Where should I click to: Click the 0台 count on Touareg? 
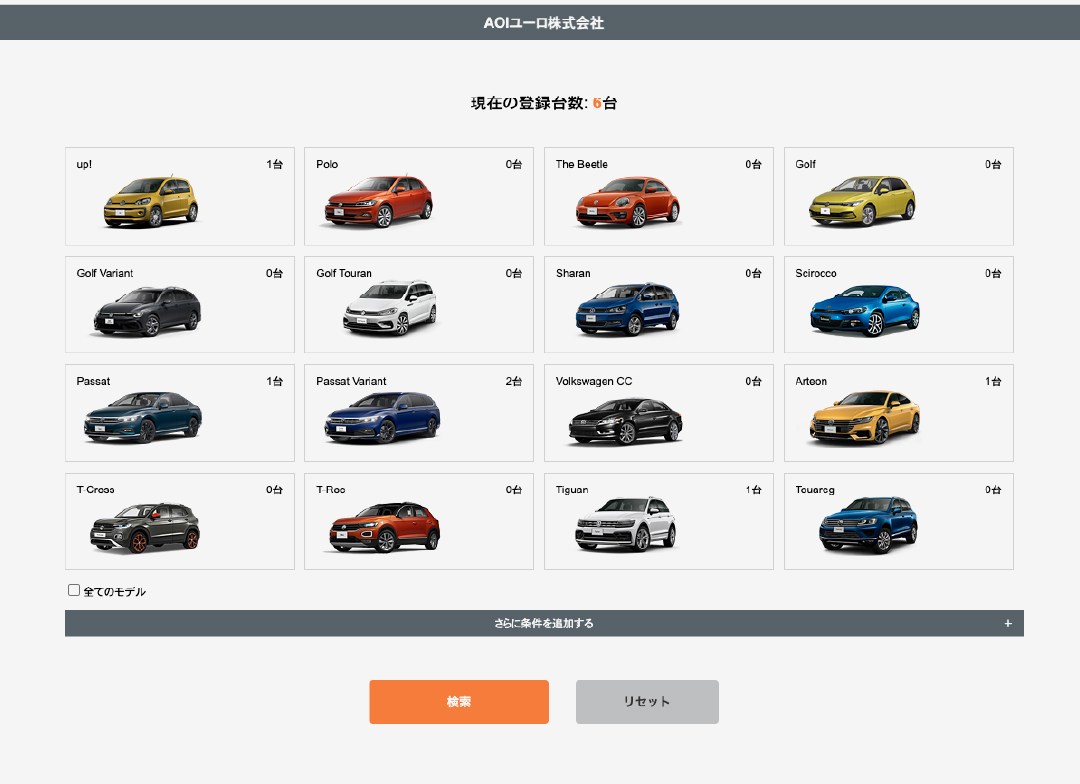993,490
